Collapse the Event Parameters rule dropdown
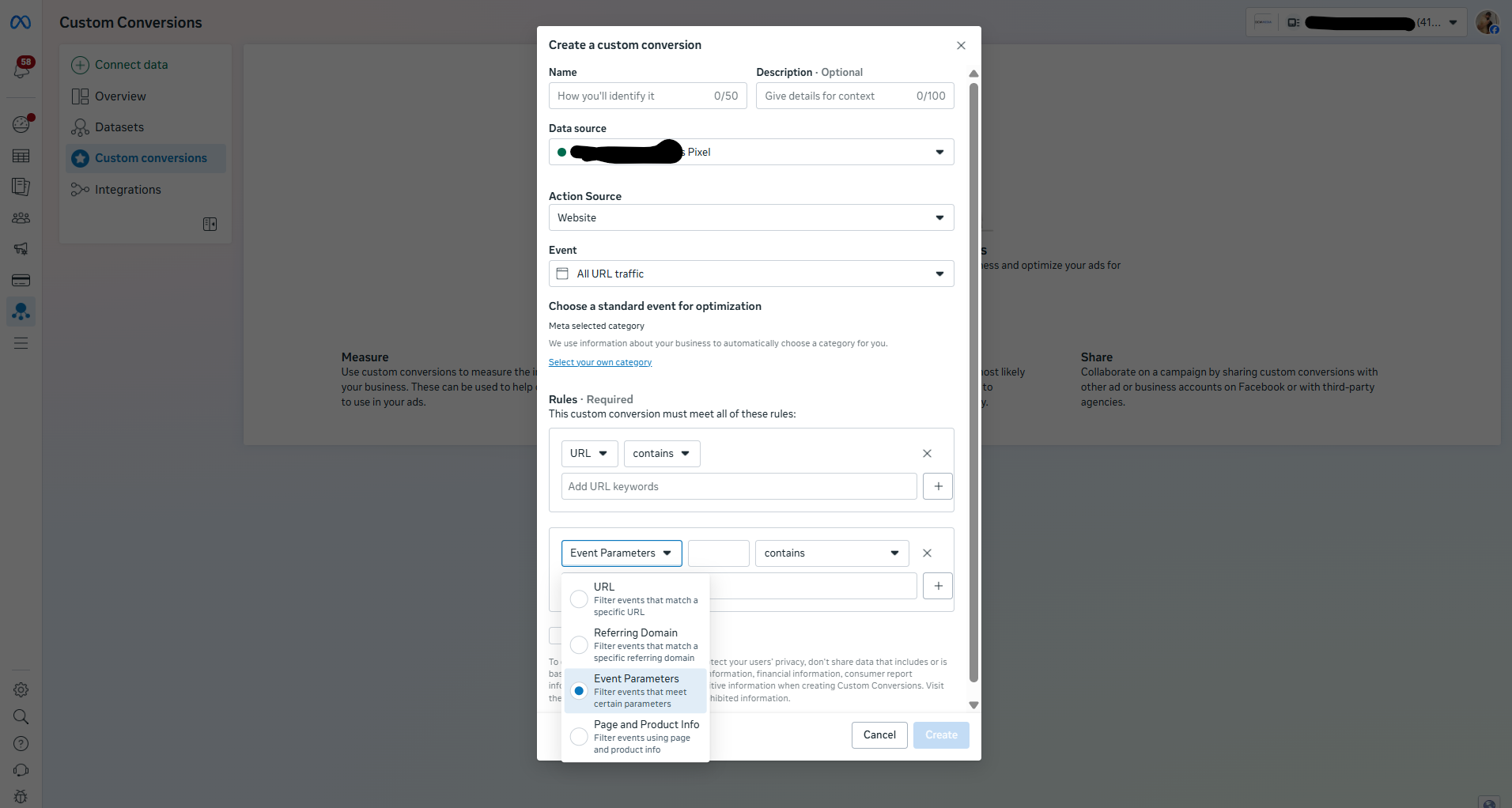This screenshot has height=808, width=1512. click(x=622, y=553)
